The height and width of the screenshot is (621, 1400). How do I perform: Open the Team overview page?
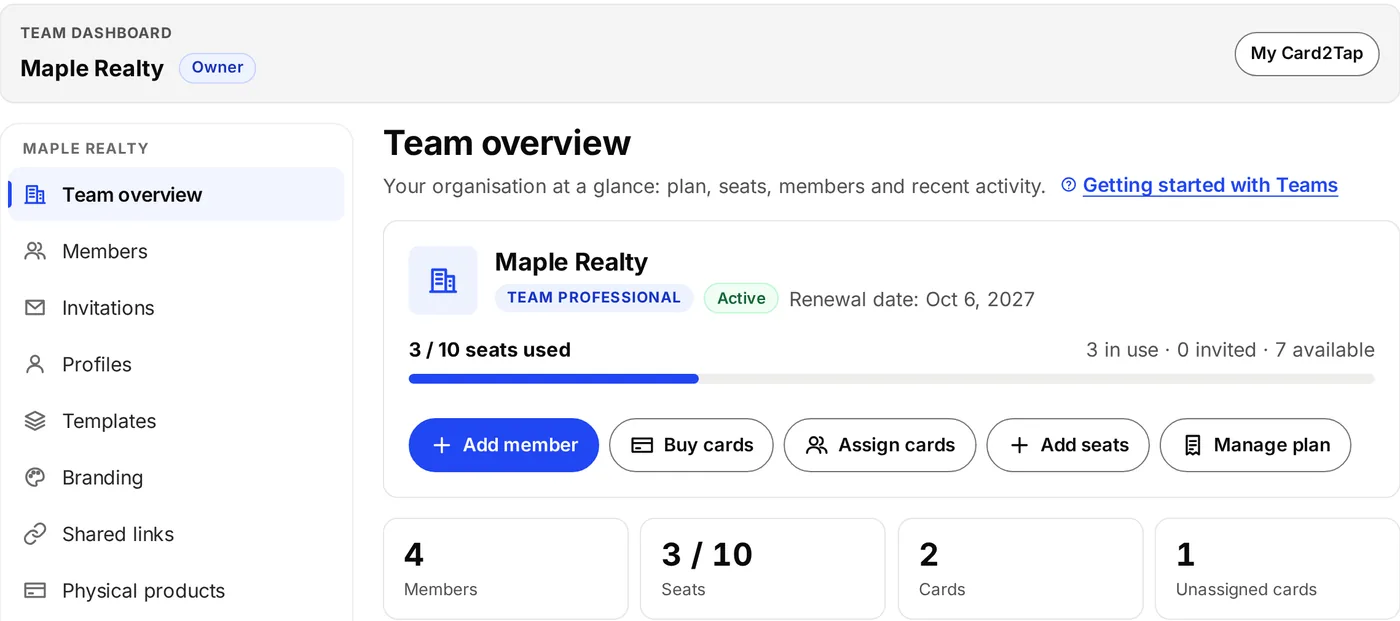176,194
